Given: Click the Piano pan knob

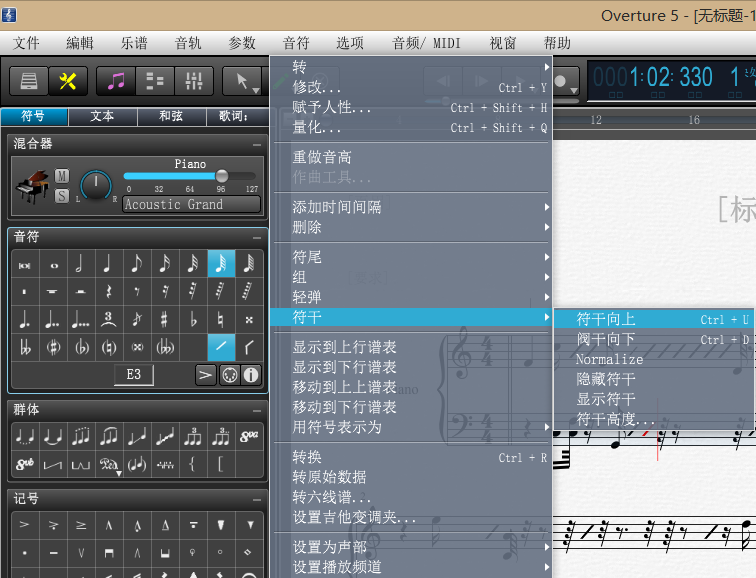Looking at the screenshot, I should pyautogui.click(x=96, y=186).
